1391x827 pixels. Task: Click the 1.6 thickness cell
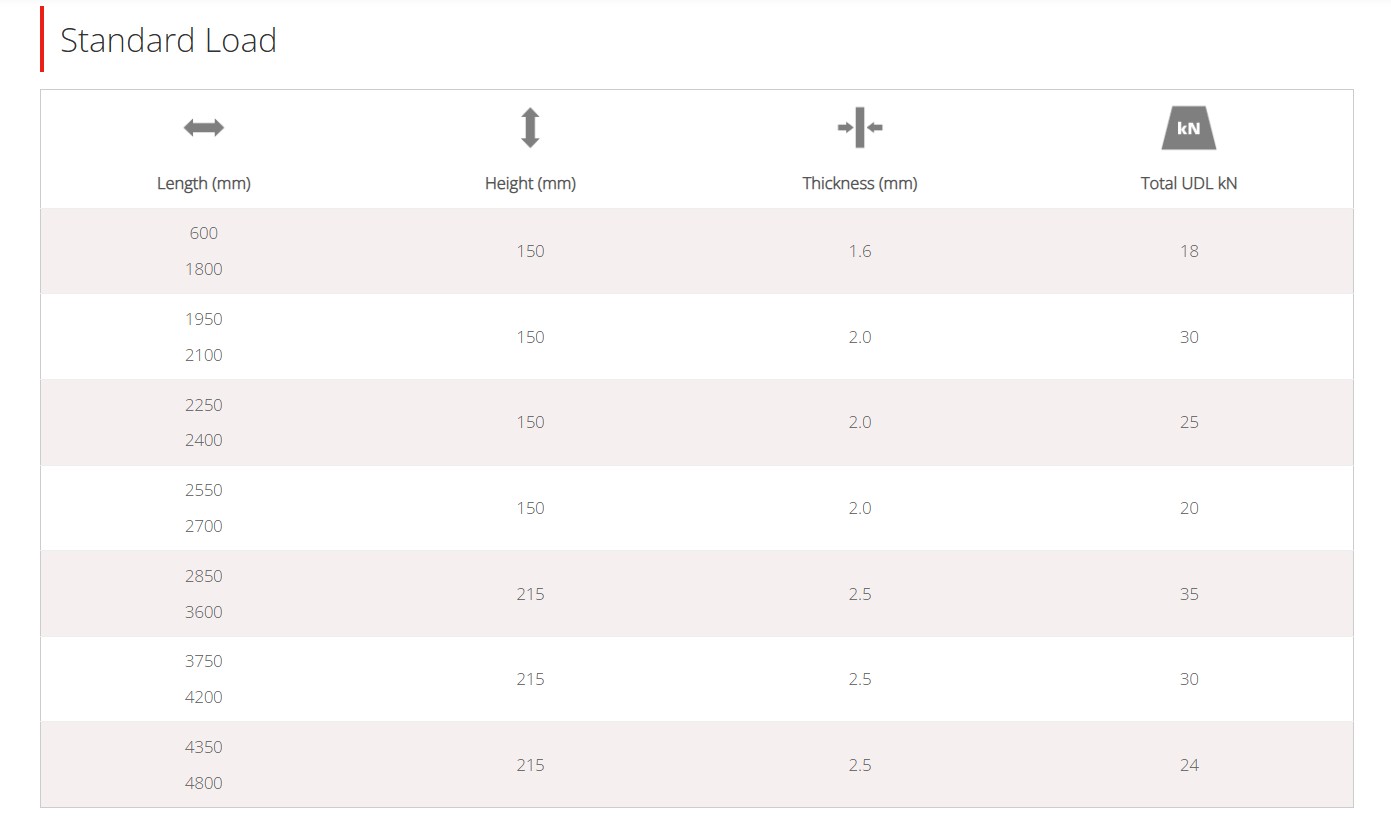point(860,251)
